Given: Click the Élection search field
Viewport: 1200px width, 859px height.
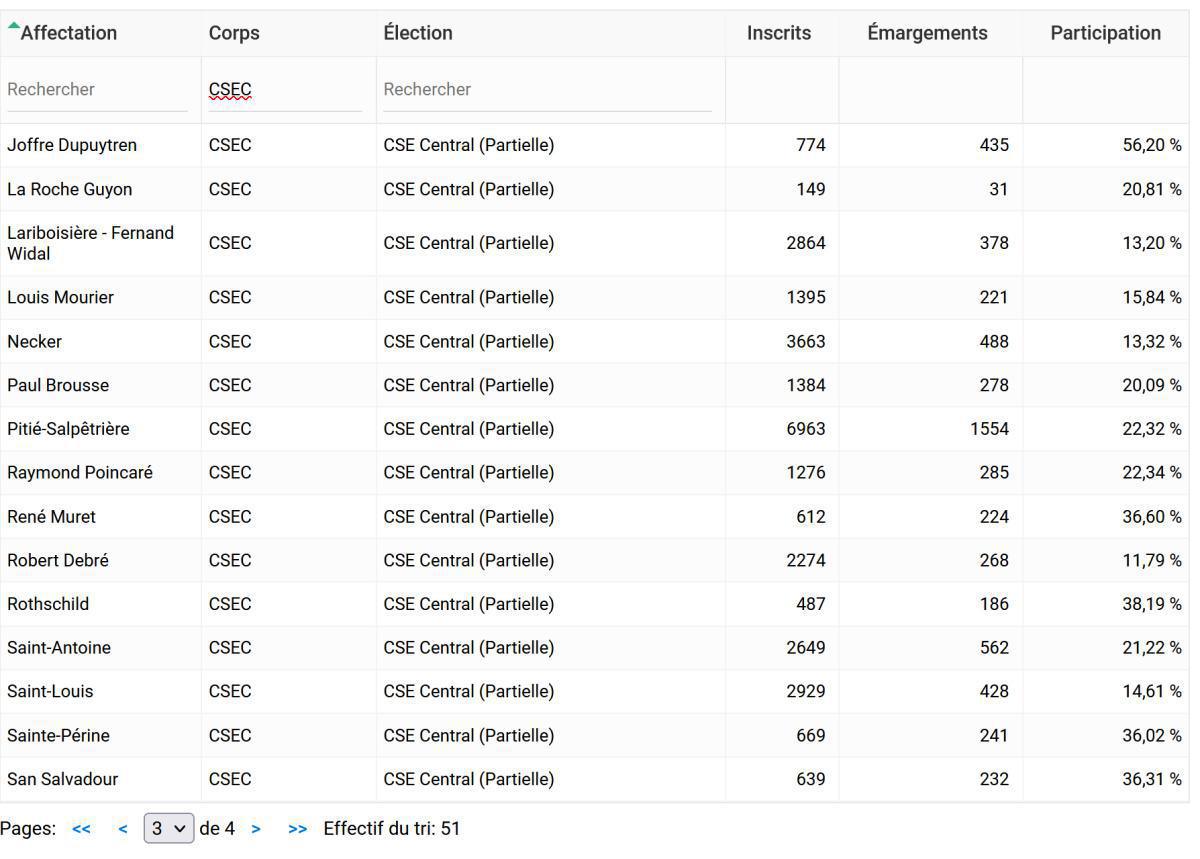Looking at the screenshot, I should point(547,90).
